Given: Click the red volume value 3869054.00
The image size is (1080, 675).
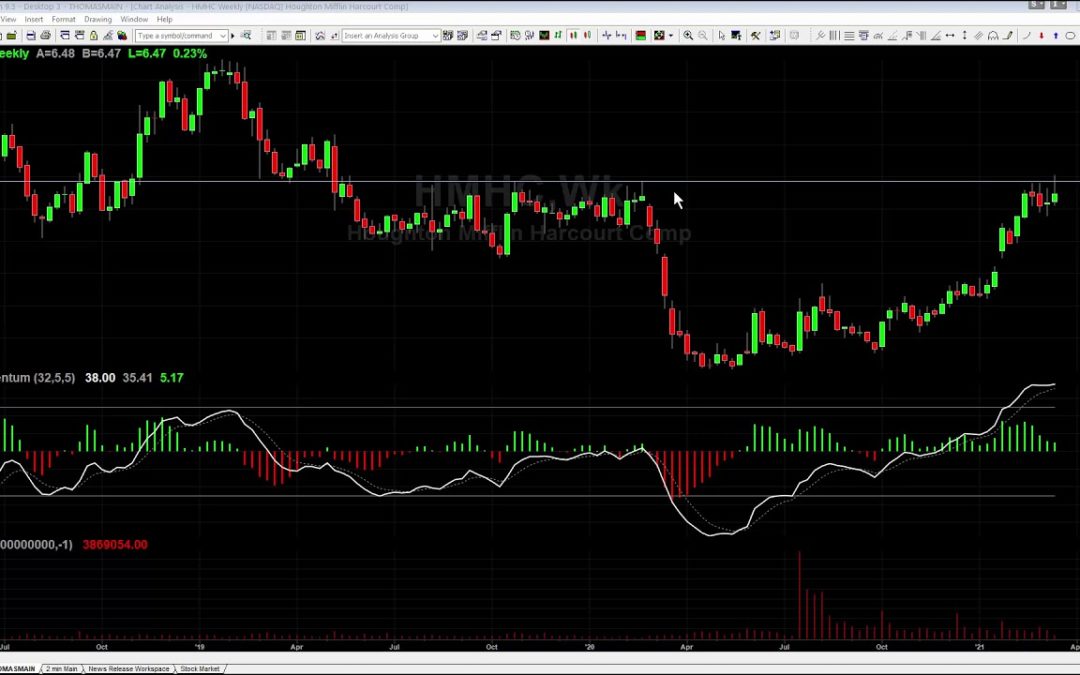Looking at the screenshot, I should coord(115,544).
